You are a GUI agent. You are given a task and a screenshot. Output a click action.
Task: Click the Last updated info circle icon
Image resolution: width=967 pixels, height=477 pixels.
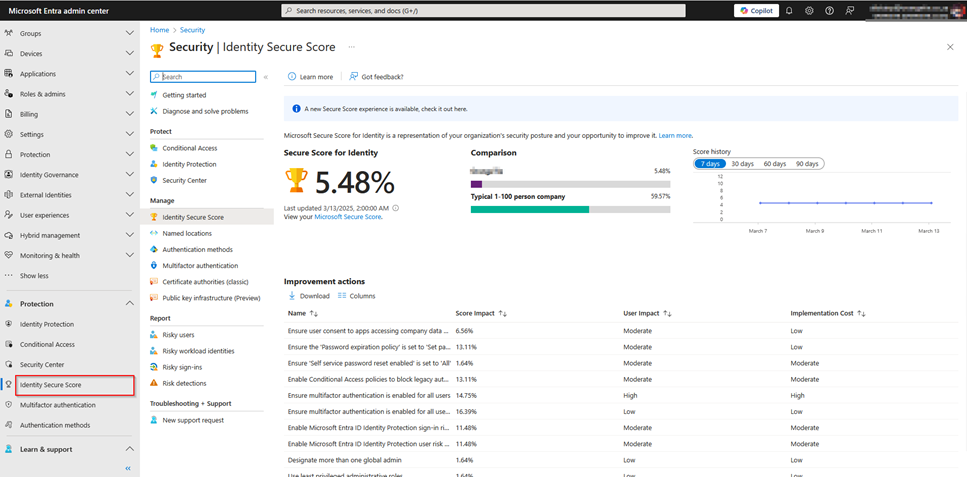point(396,208)
